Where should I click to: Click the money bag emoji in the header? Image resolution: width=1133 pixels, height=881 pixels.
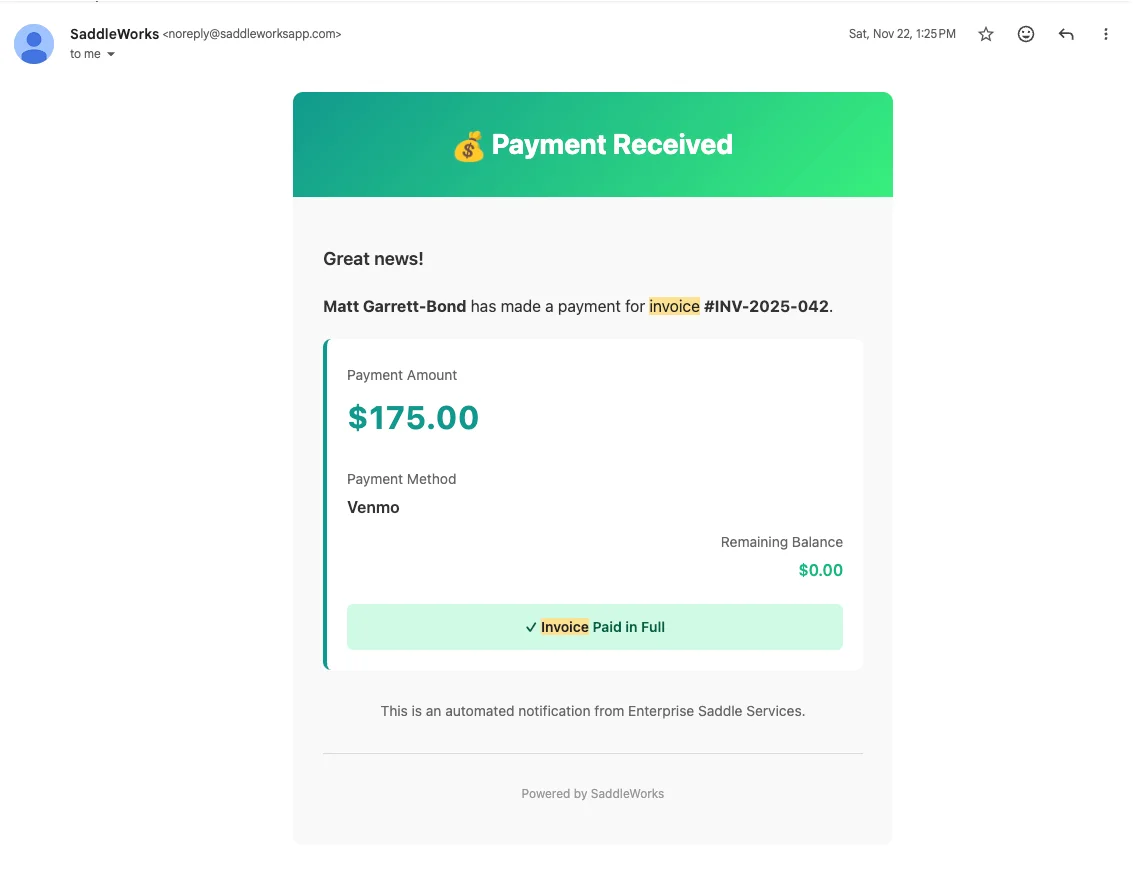click(x=468, y=144)
